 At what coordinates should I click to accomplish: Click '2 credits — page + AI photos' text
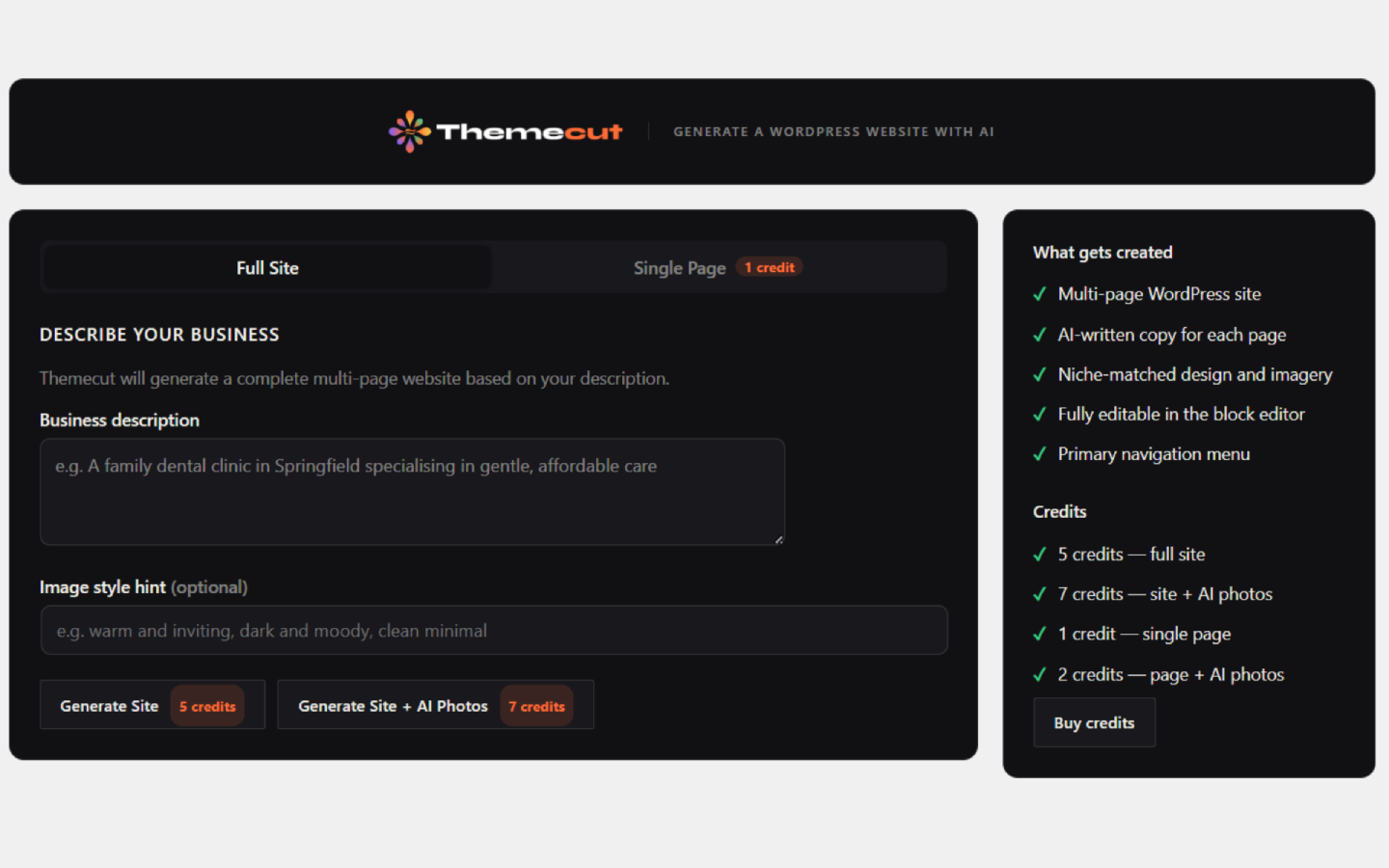[1171, 674]
